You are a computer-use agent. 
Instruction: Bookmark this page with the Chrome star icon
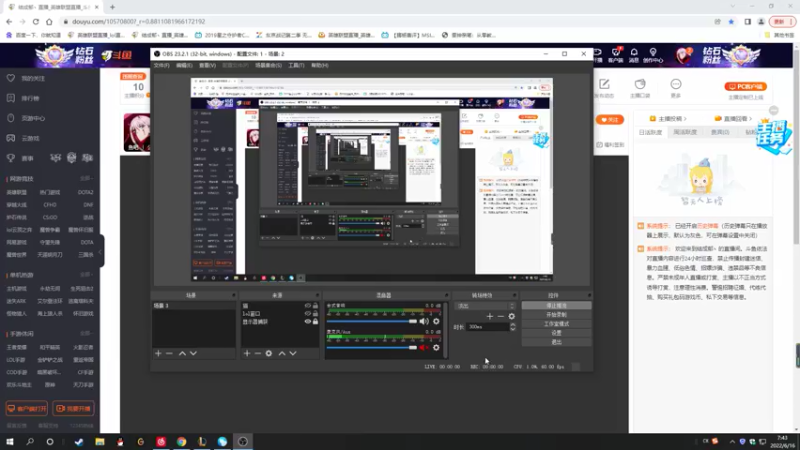731,21
